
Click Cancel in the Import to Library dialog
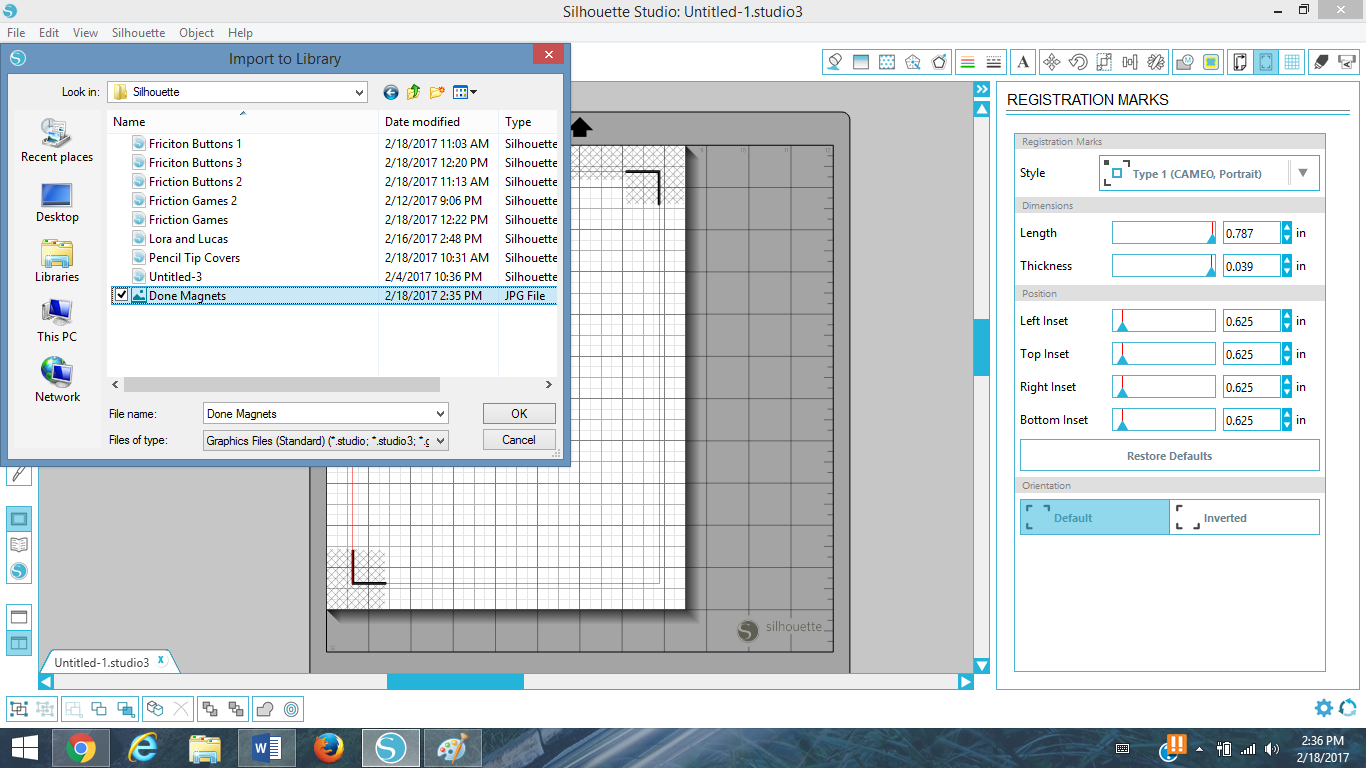[x=519, y=440]
